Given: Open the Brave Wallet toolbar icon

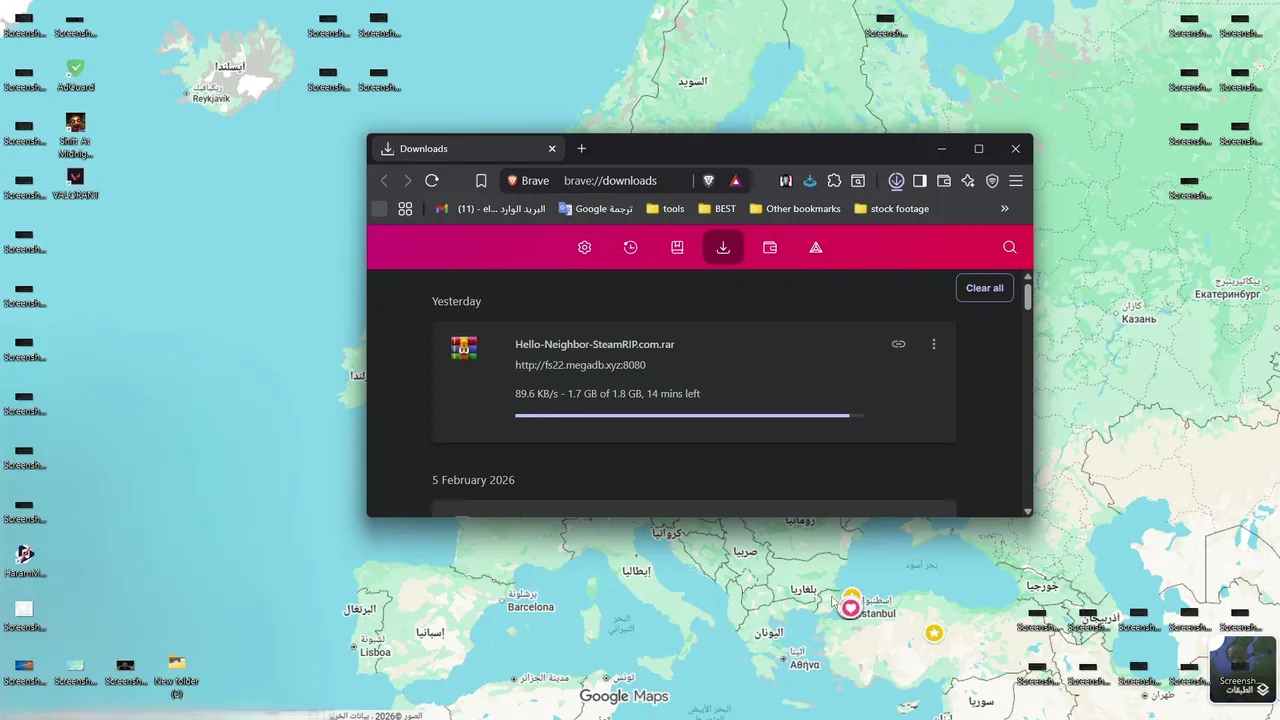Looking at the screenshot, I should pyautogui.click(x=944, y=181).
